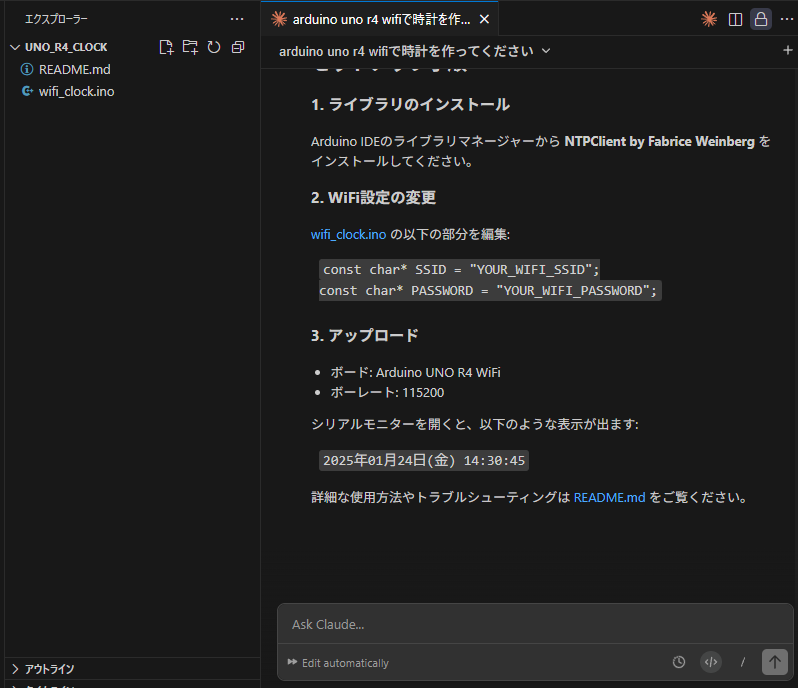Image resolution: width=798 pixels, height=688 pixels.
Task: Open slash commands button
Action: (x=743, y=662)
